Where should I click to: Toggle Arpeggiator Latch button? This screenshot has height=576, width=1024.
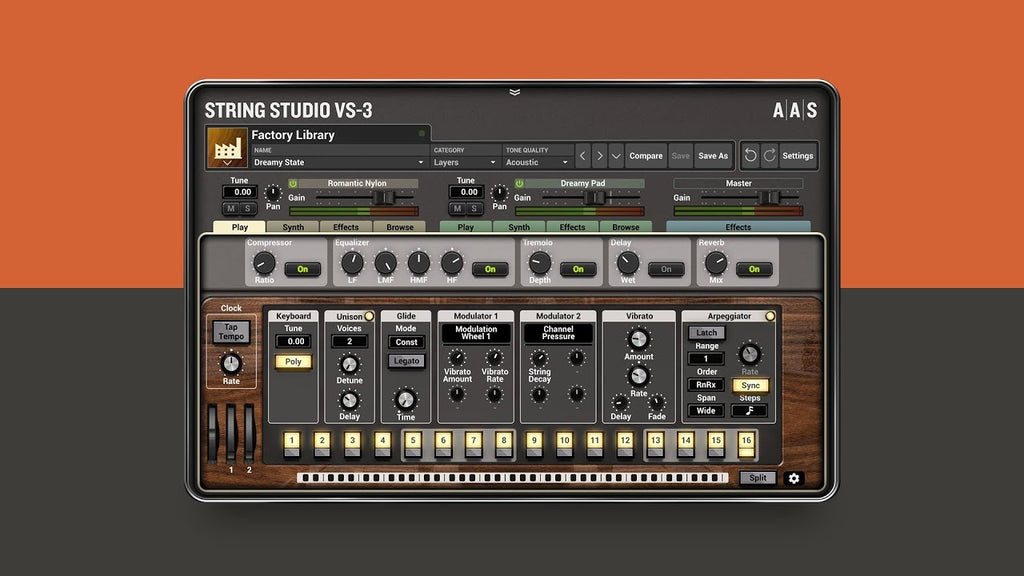[x=706, y=333]
